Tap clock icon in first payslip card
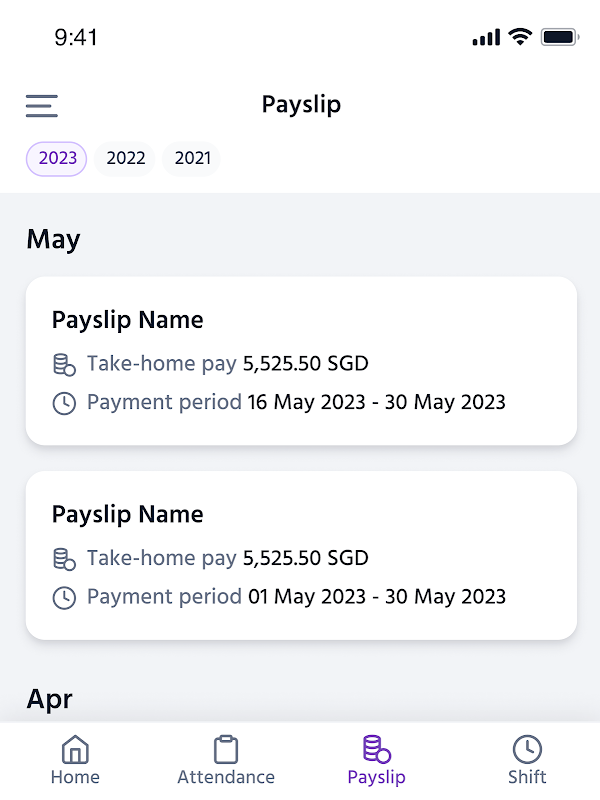 [64, 404]
